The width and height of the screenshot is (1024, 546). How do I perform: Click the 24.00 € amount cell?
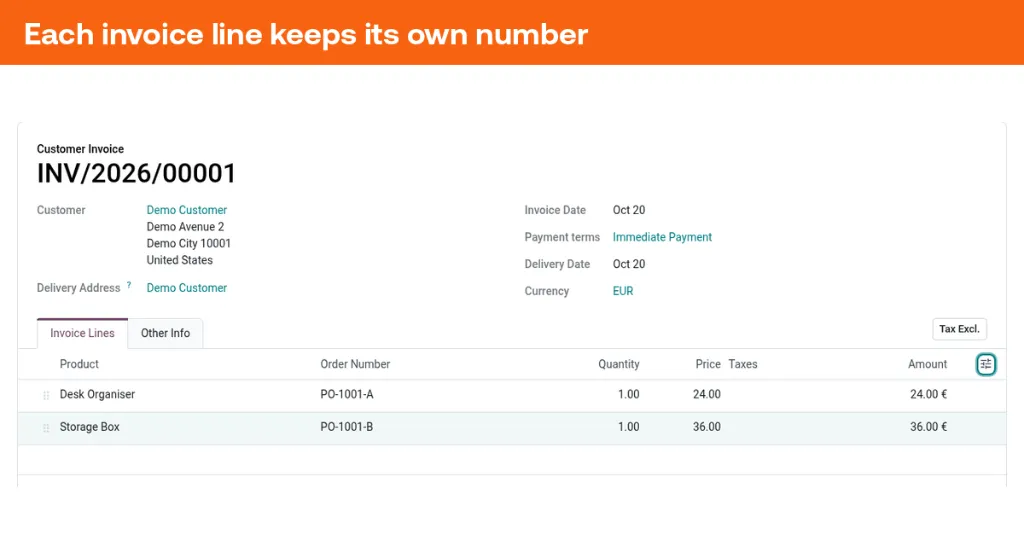(x=929, y=394)
